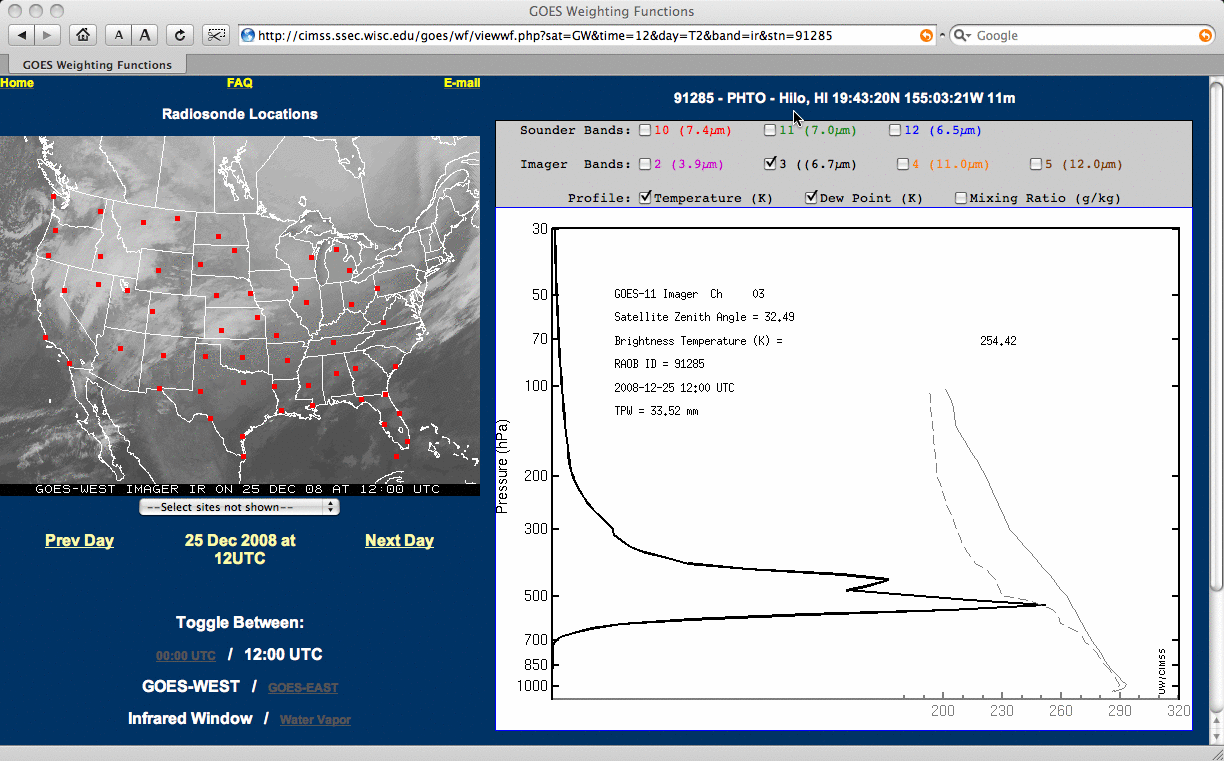Check Imager band 5 (12.0µm)
The width and height of the screenshot is (1224, 761).
(x=1036, y=164)
